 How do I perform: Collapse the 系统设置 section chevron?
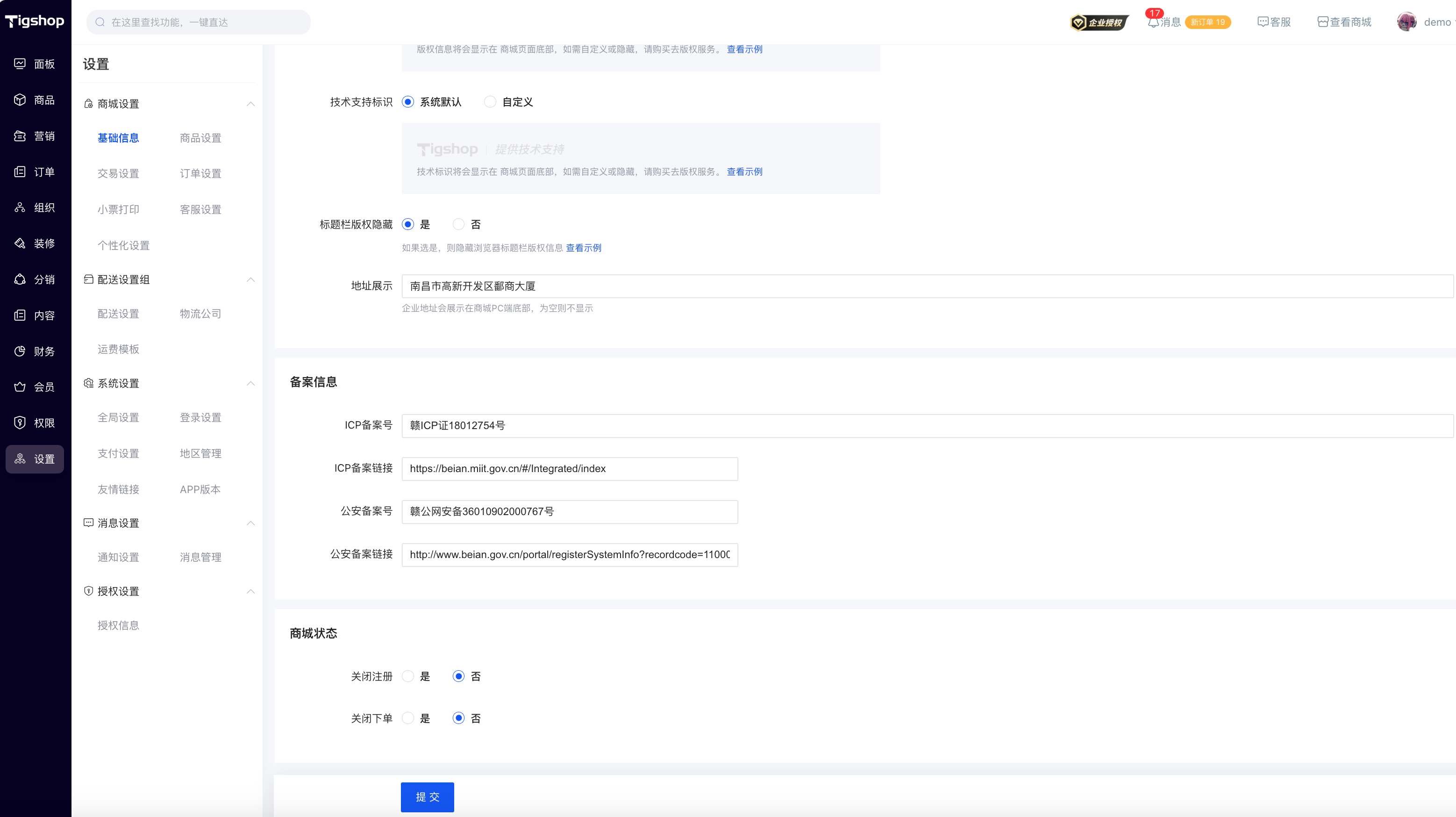tap(250, 383)
